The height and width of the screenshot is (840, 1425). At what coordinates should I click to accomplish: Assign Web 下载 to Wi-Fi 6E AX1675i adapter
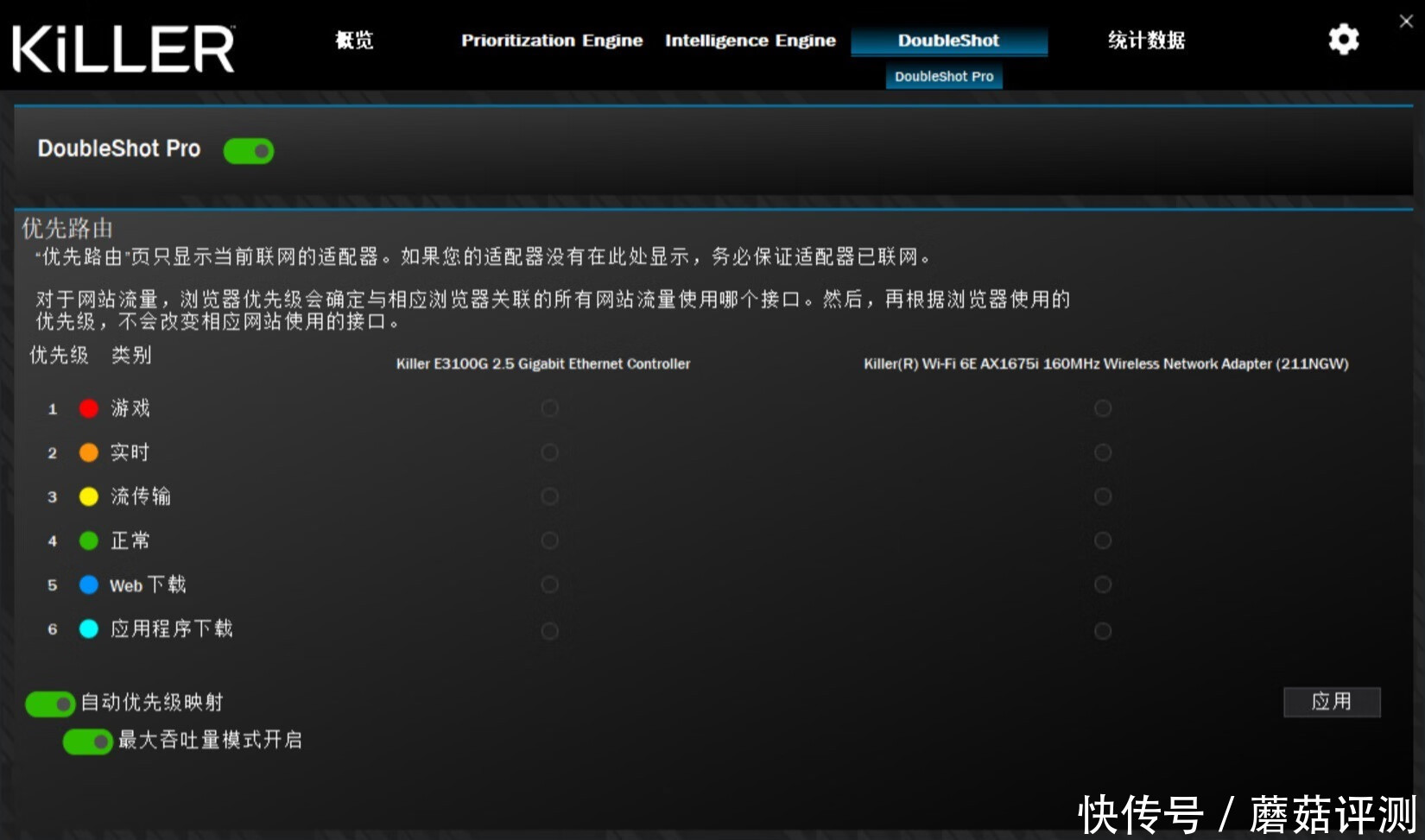click(x=1103, y=584)
